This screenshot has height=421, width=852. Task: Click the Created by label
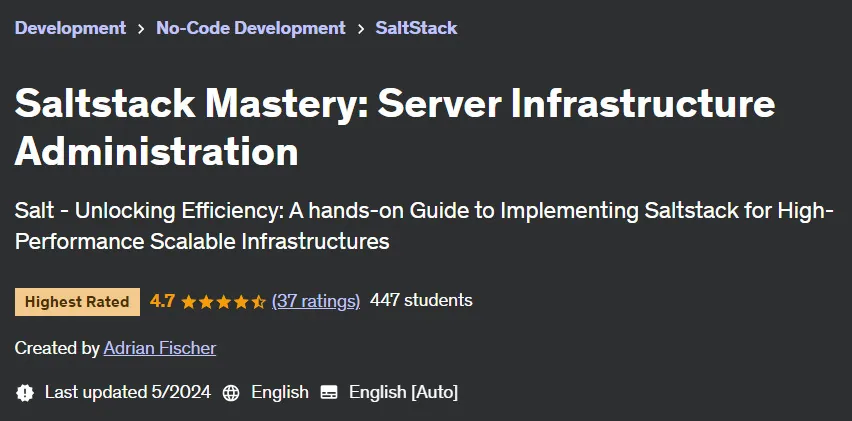pos(57,348)
